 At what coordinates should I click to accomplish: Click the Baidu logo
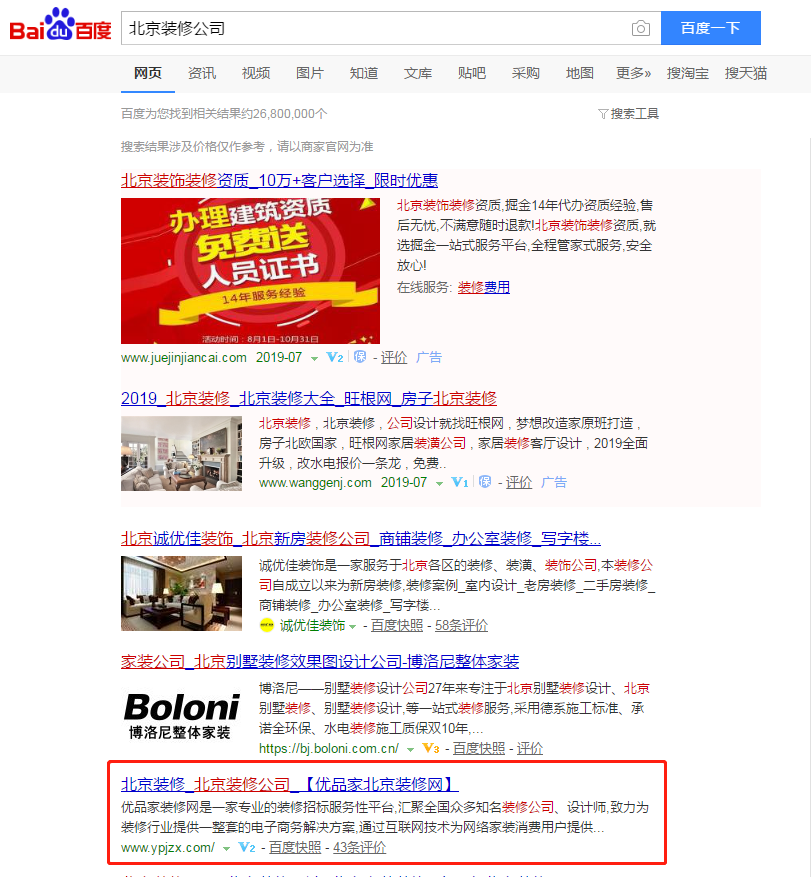click(x=60, y=26)
